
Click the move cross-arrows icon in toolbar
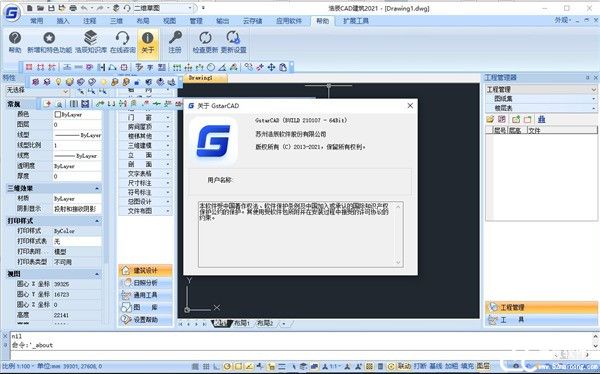[271, 67]
